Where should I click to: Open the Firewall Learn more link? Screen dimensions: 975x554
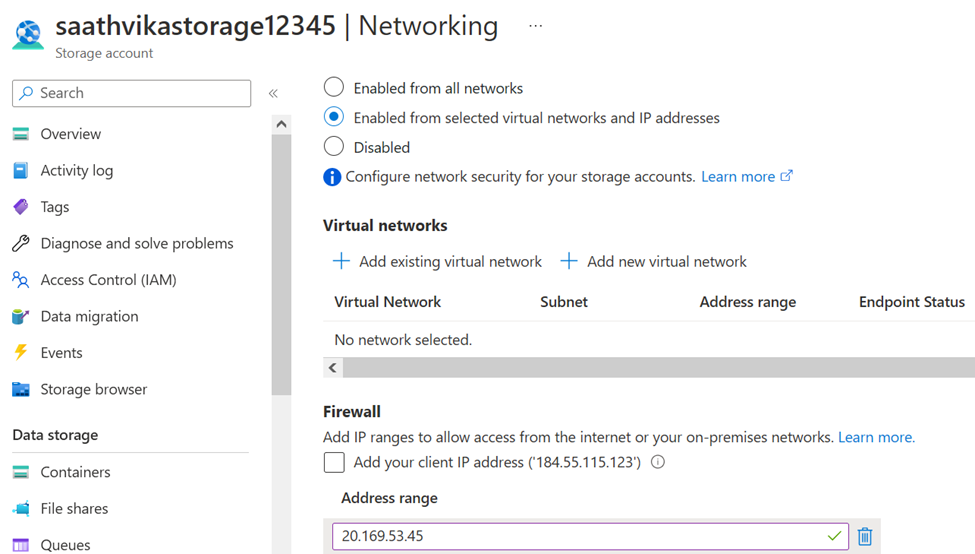pyautogui.click(x=876, y=437)
